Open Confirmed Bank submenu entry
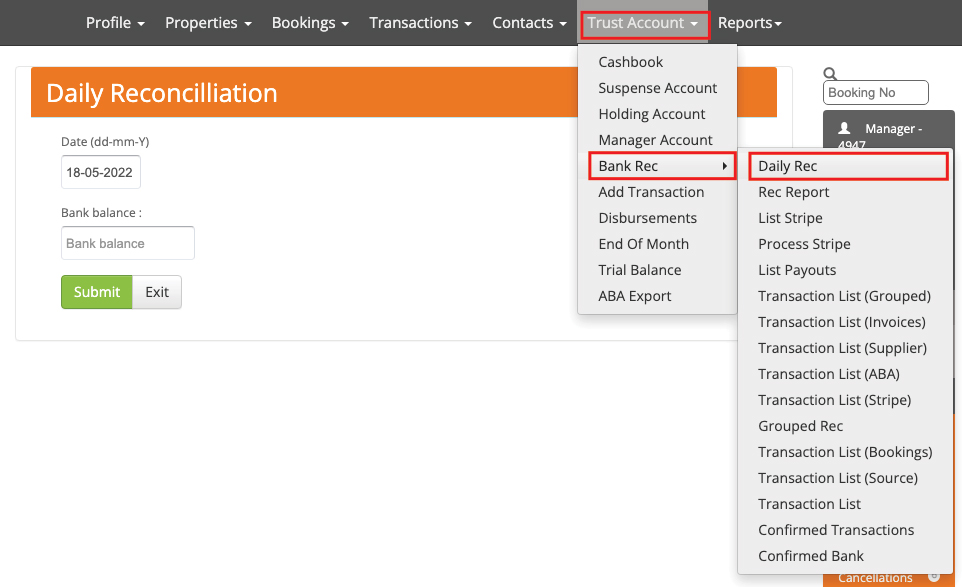This screenshot has width=962, height=587. (x=811, y=556)
